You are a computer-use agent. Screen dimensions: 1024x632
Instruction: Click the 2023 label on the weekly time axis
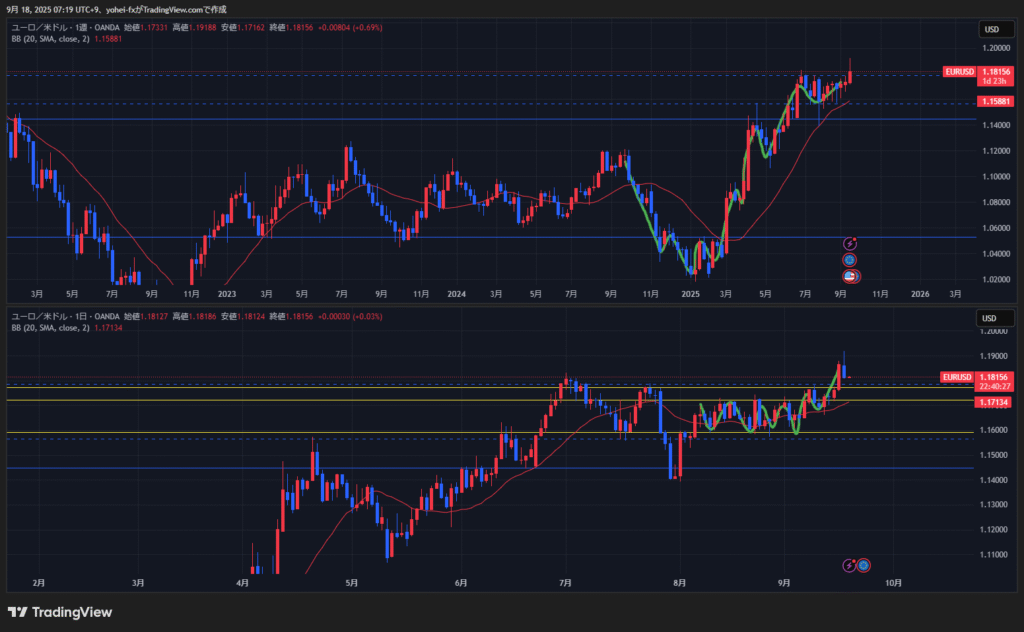(x=227, y=294)
